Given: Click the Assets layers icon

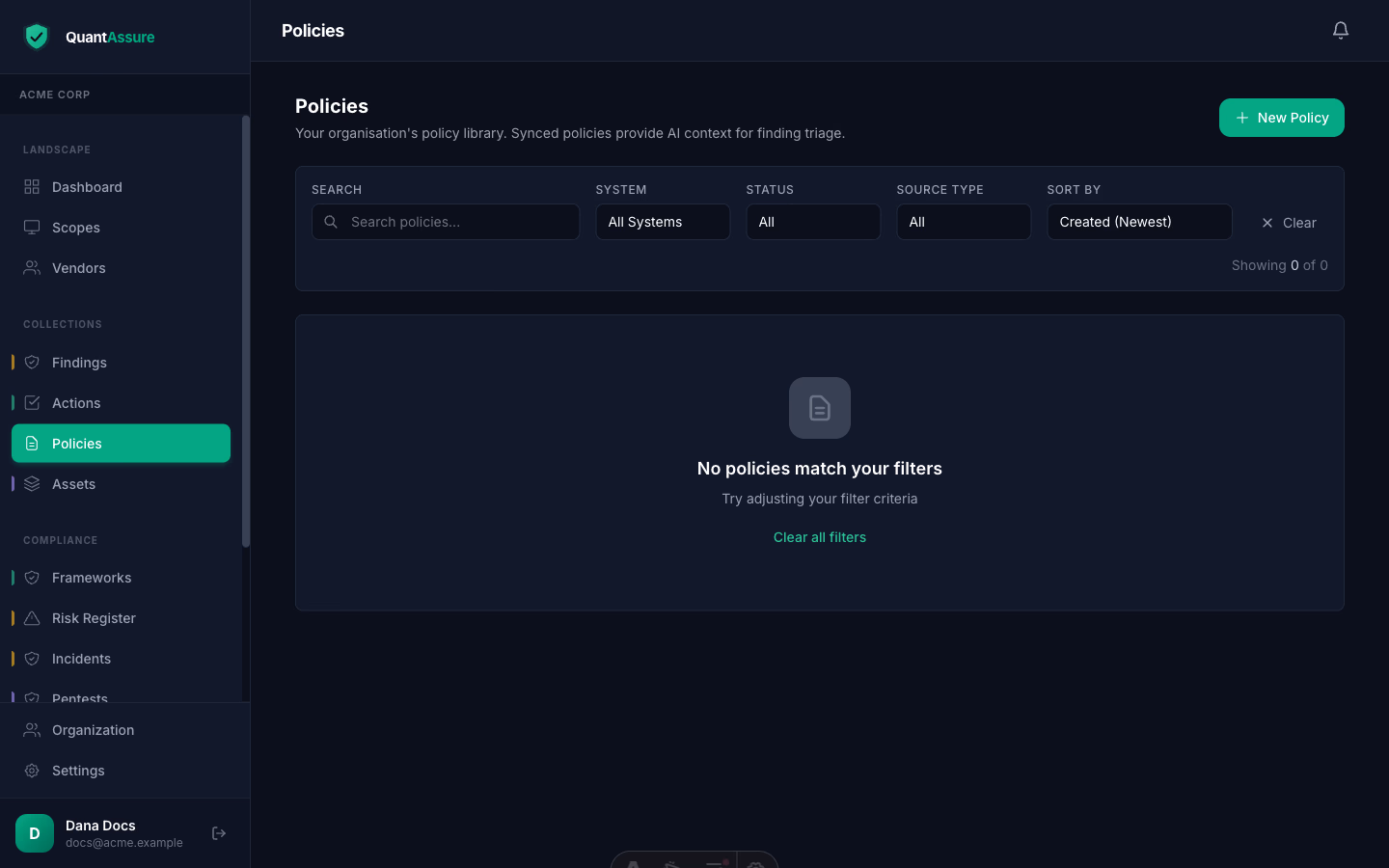Looking at the screenshot, I should click(32, 484).
